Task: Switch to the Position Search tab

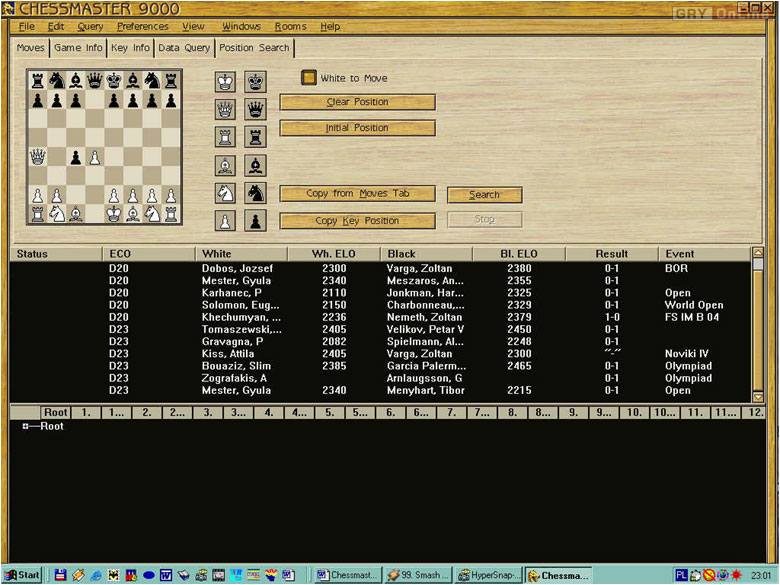Action: 254,48
